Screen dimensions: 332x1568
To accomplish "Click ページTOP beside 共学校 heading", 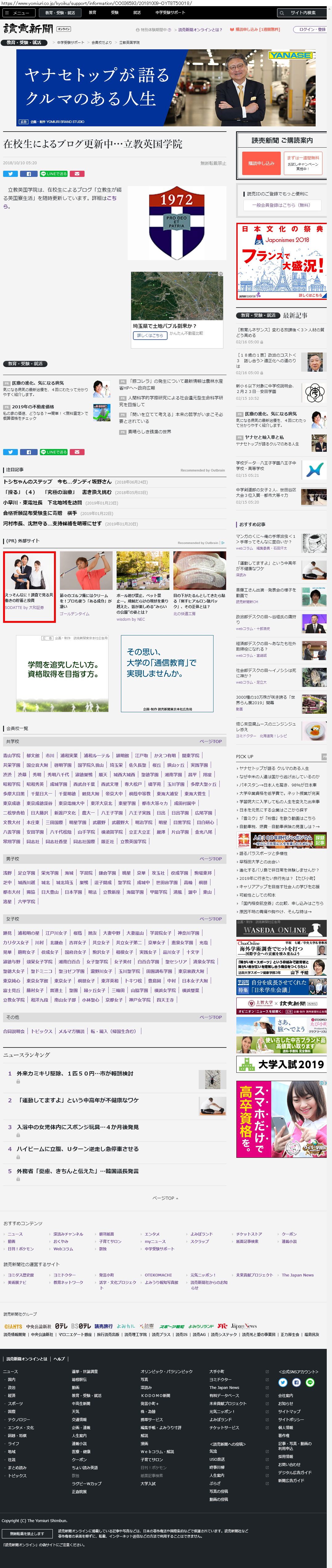I will [211, 742].
